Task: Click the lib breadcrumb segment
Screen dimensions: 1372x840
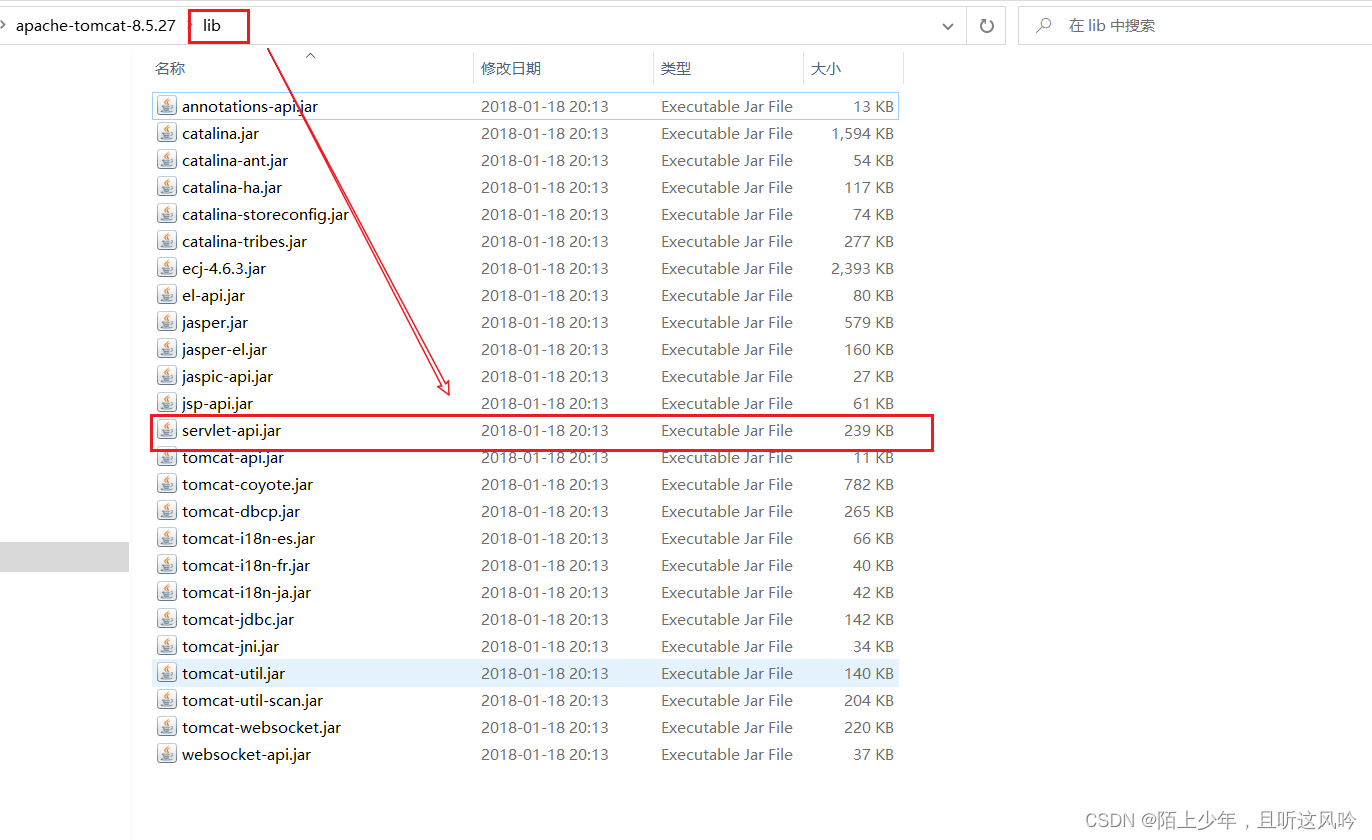Action: 212,26
